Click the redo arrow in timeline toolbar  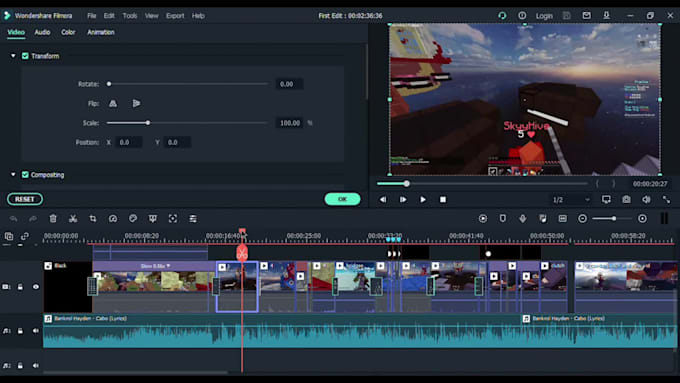tap(33, 219)
